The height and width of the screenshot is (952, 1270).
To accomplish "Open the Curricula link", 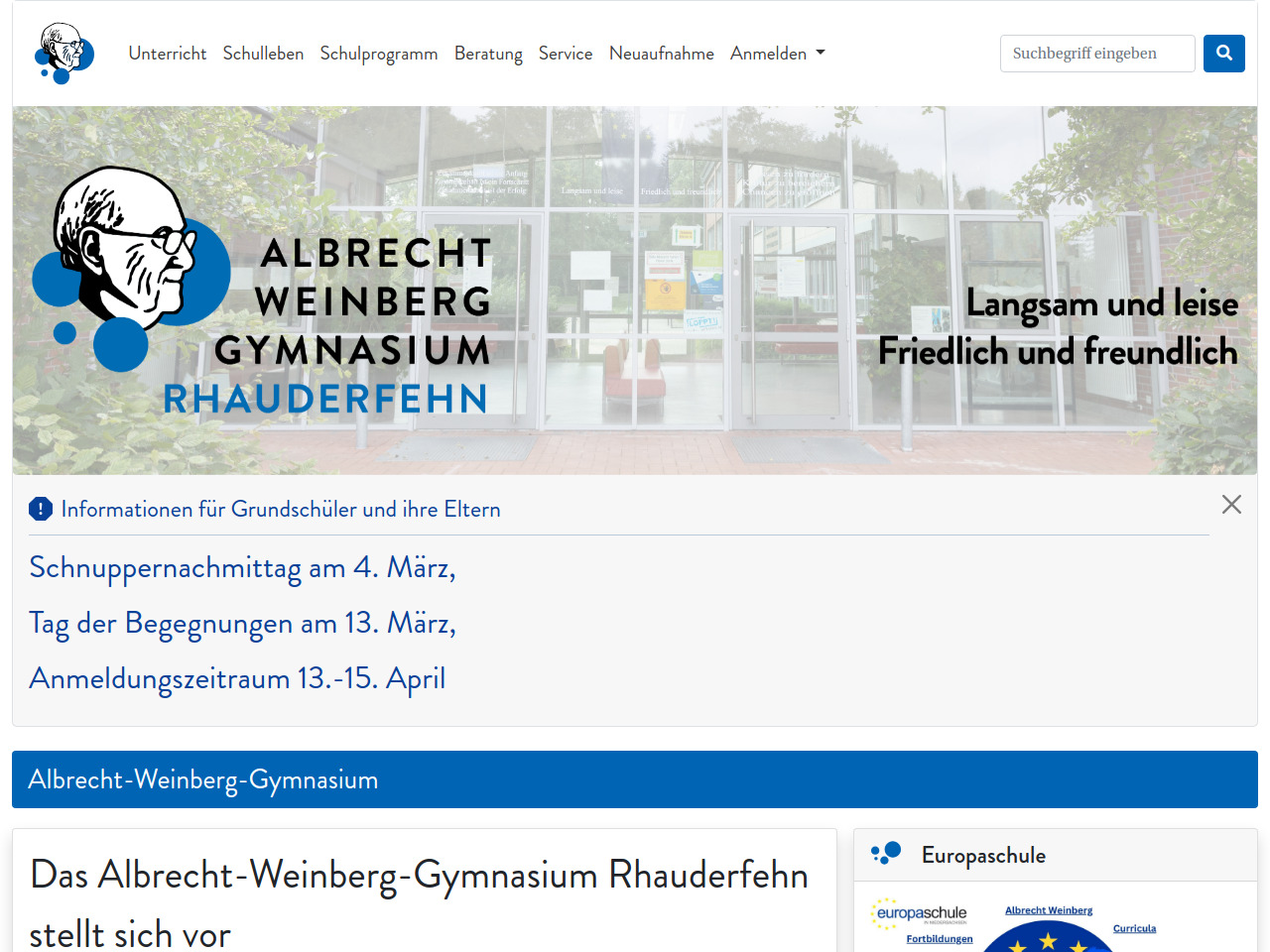I will pos(1134,929).
